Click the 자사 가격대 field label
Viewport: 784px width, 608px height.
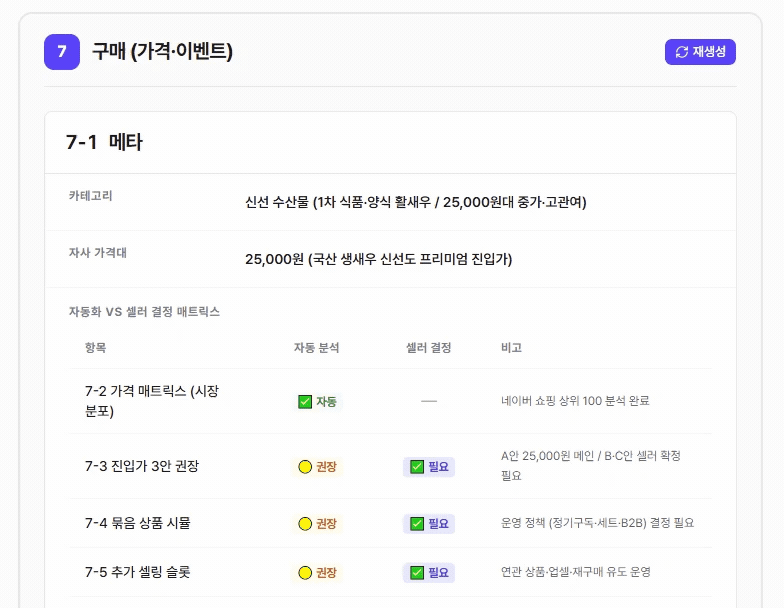point(98,253)
